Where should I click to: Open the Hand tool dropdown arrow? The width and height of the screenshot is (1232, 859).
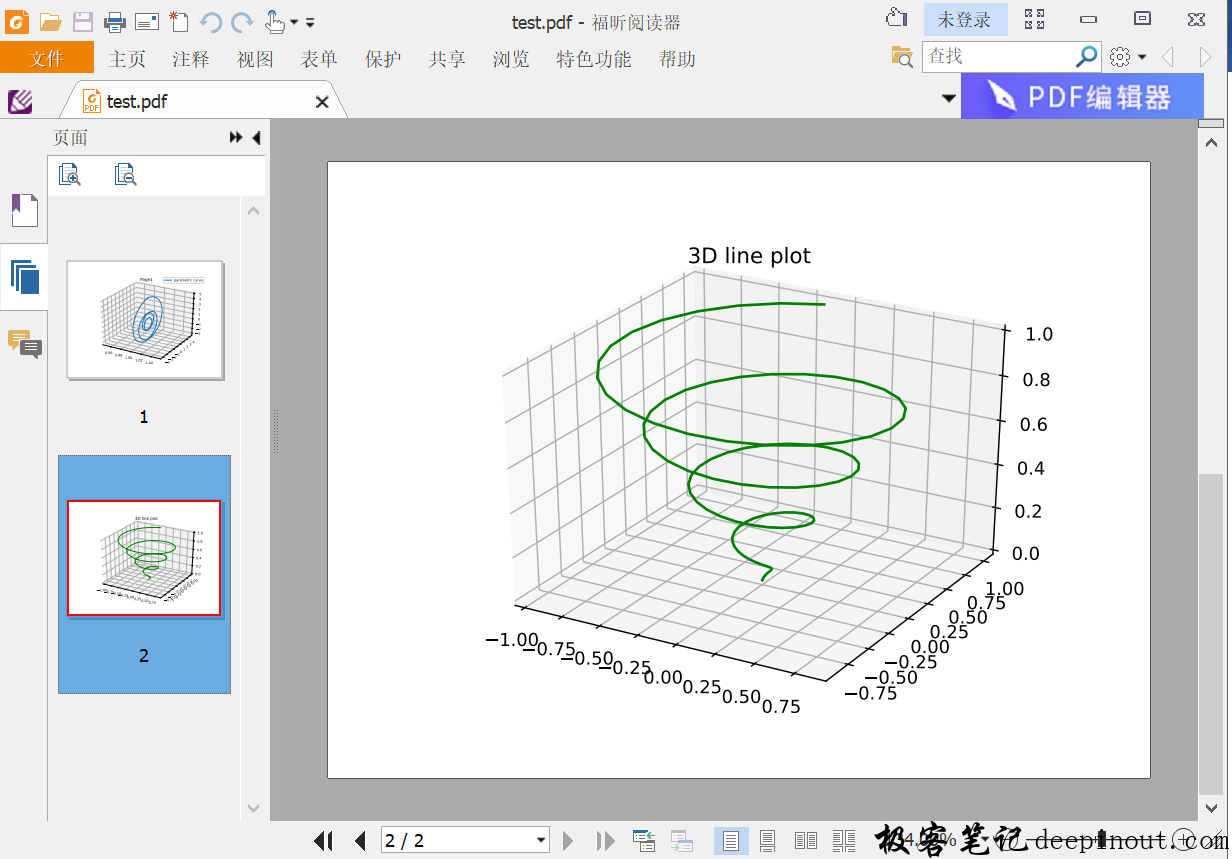point(294,23)
